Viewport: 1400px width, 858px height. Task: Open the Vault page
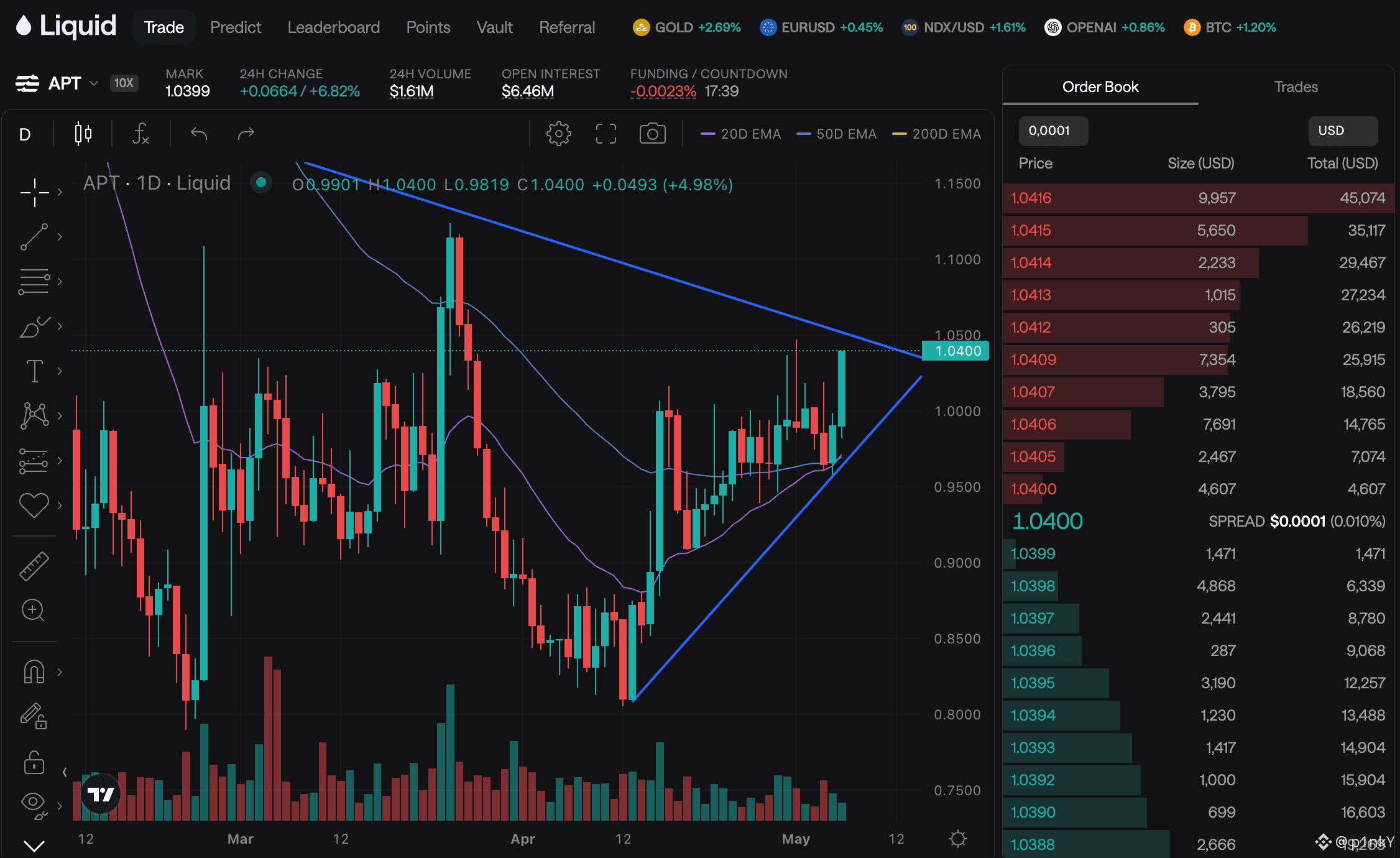click(x=495, y=27)
